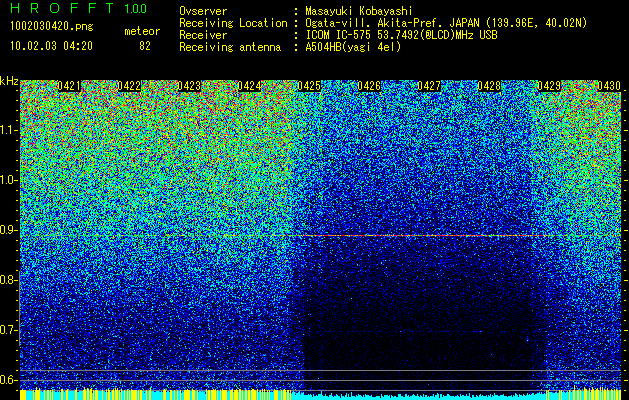Click the 0422 time marker
Viewport: 629px width, 400px height.
129,86
